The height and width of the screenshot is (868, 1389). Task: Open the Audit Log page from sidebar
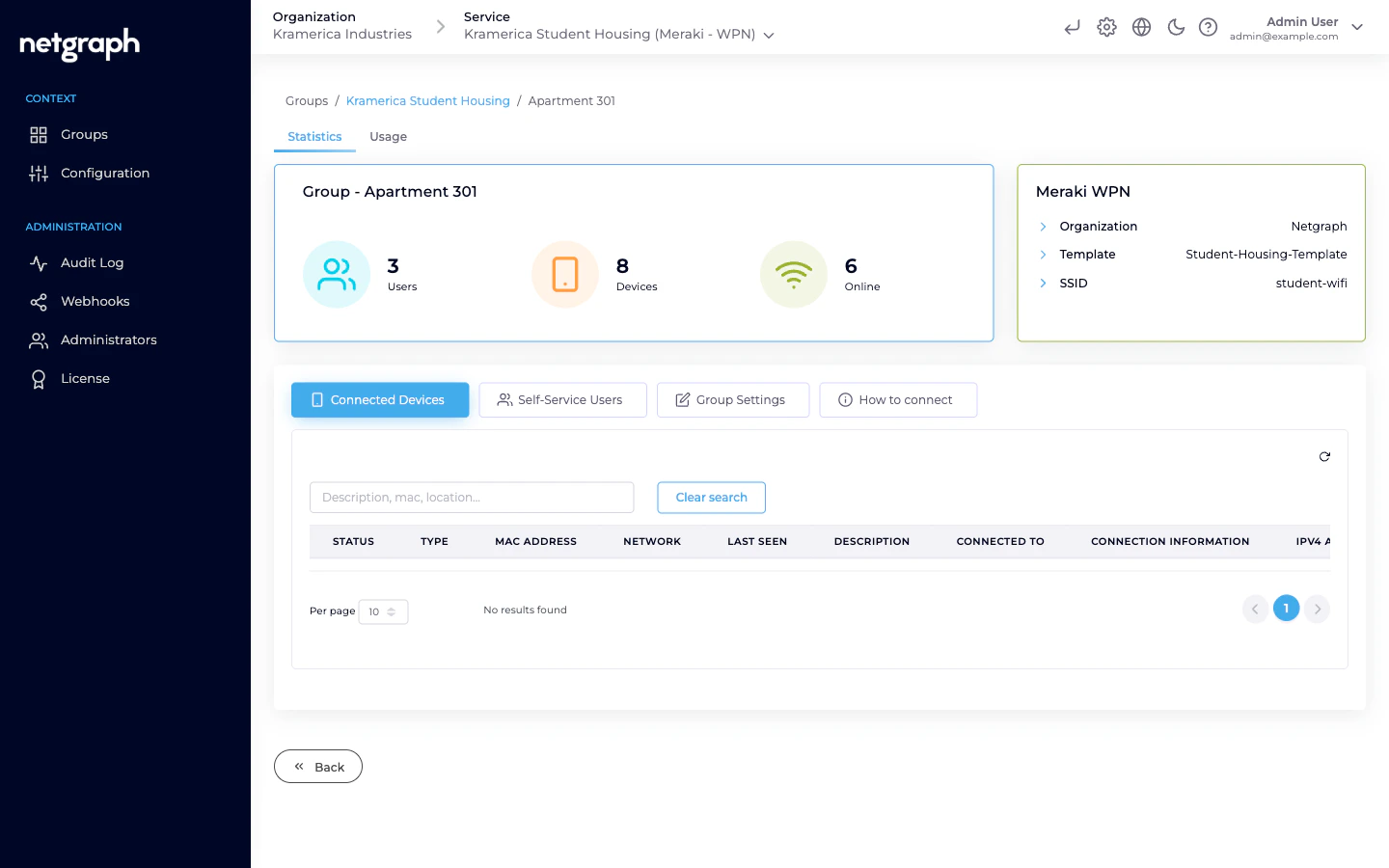(92, 262)
